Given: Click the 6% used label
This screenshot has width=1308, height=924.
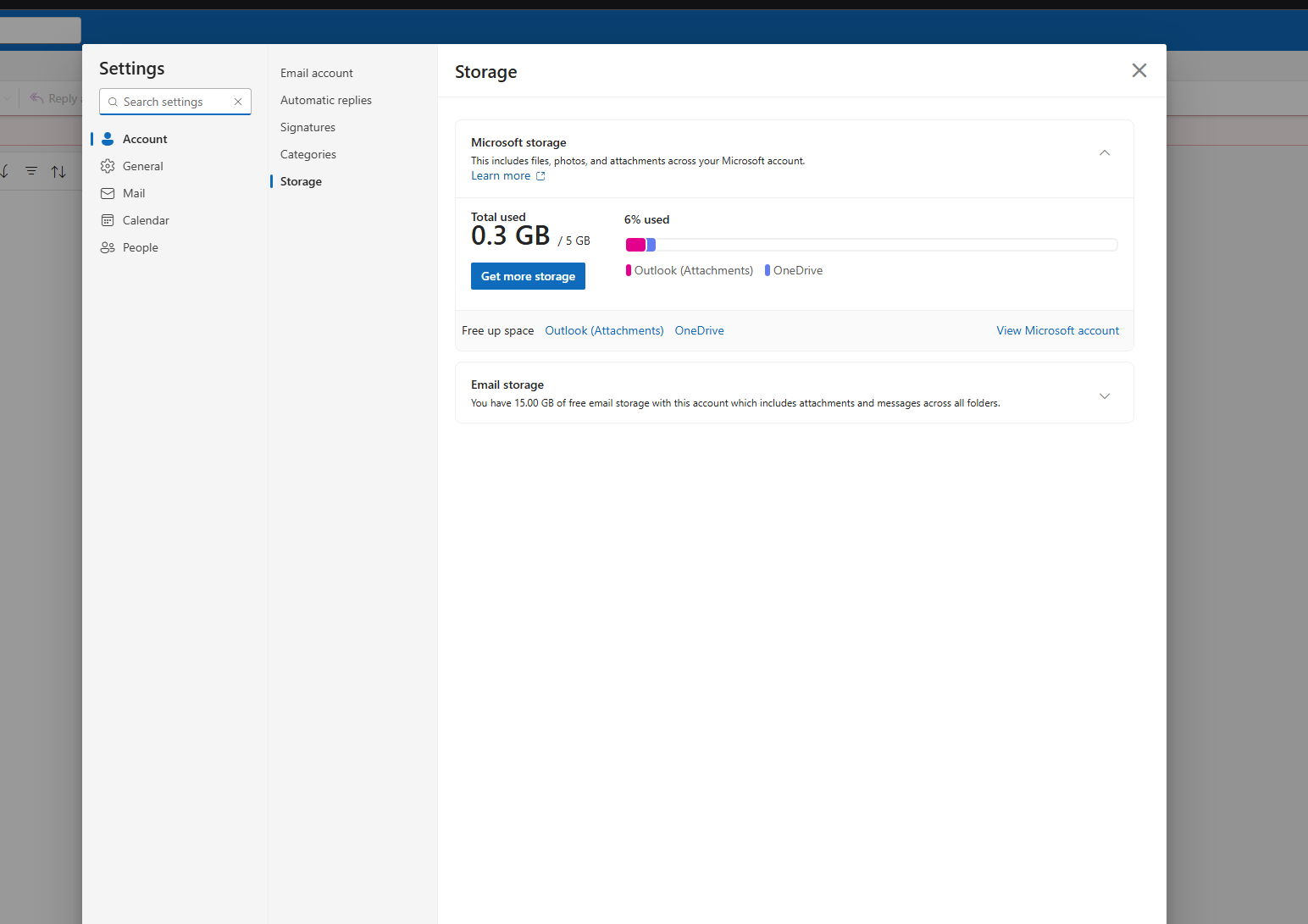Looking at the screenshot, I should click(x=646, y=219).
